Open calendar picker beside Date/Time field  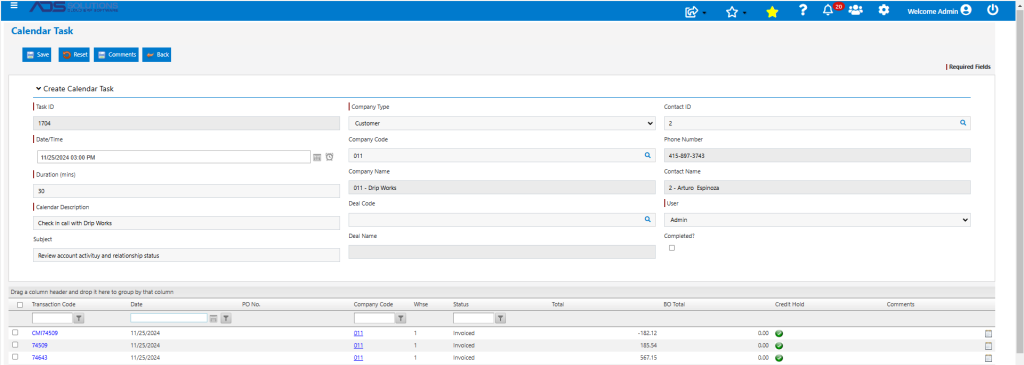pos(317,157)
